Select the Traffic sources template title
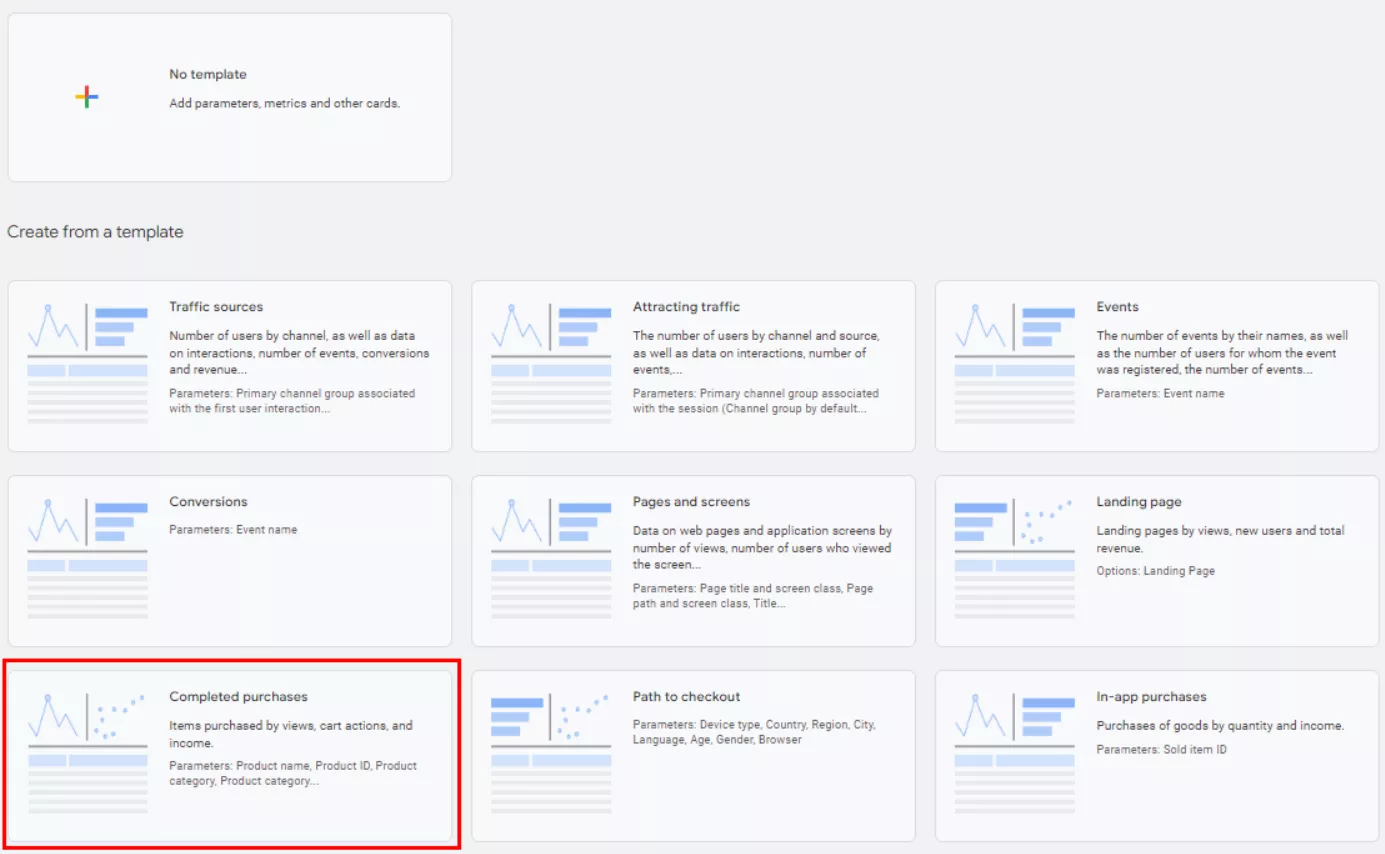This screenshot has width=1385, height=854. [216, 307]
